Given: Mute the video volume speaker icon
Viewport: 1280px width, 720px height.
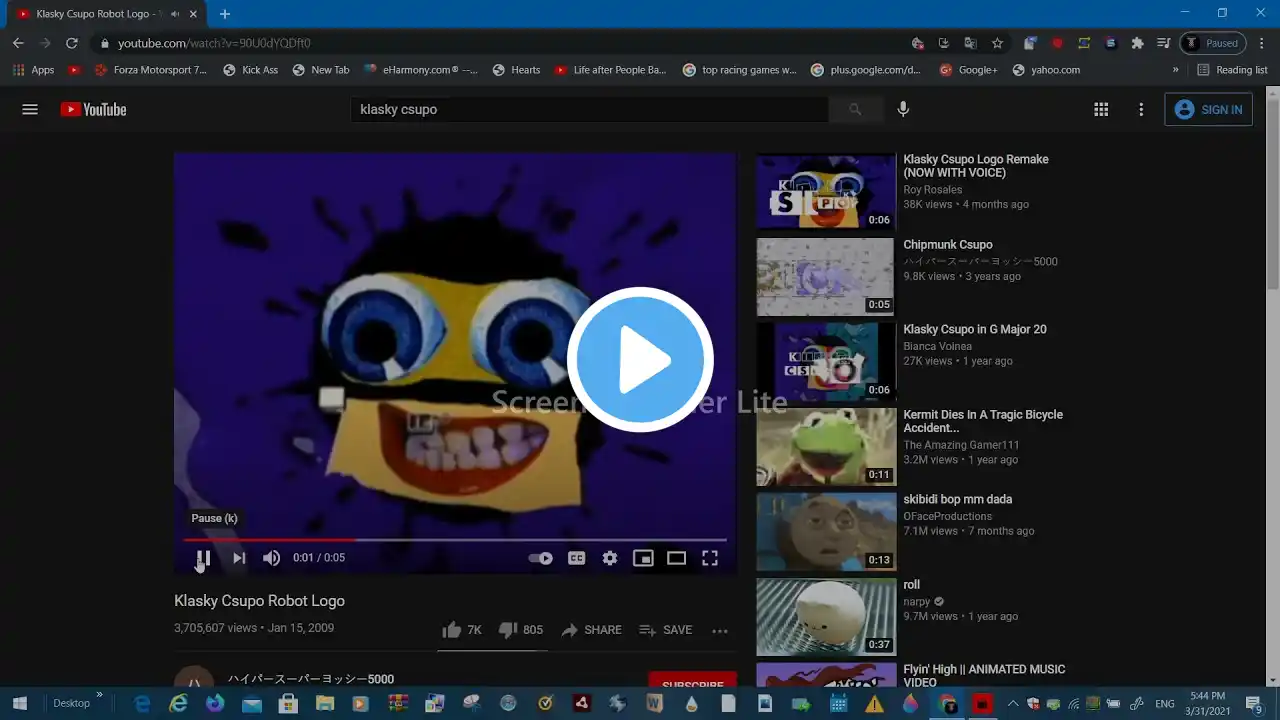Looking at the screenshot, I should pyautogui.click(x=271, y=558).
